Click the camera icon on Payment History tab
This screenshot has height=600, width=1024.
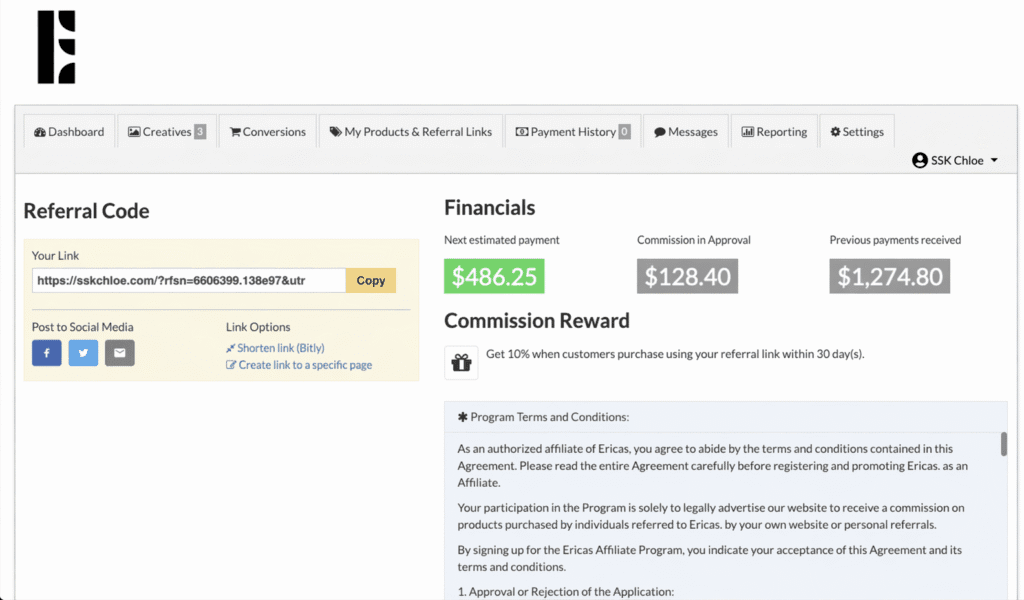[522, 131]
